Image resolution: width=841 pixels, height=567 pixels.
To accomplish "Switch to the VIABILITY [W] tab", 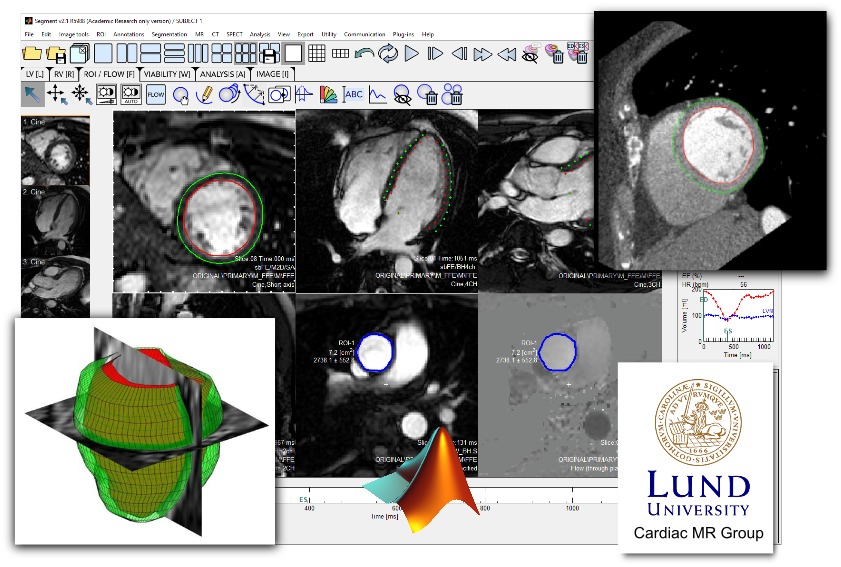I will [x=167, y=74].
